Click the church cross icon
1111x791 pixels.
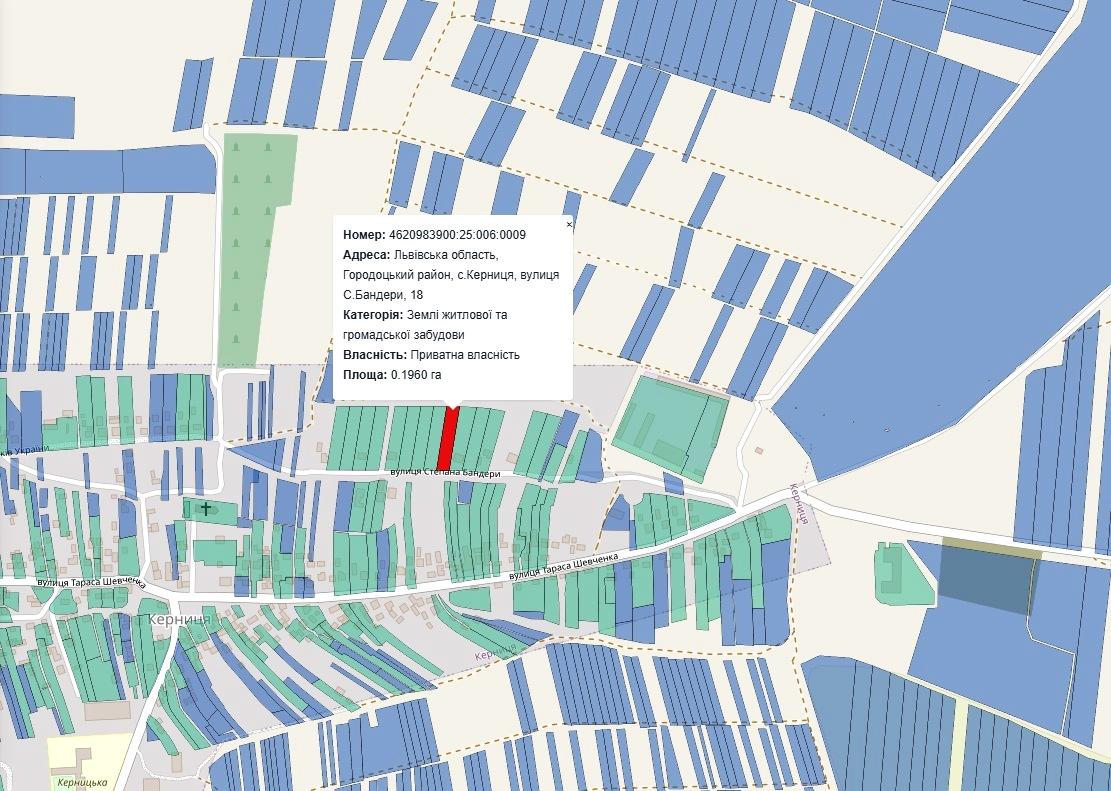click(206, 509)
